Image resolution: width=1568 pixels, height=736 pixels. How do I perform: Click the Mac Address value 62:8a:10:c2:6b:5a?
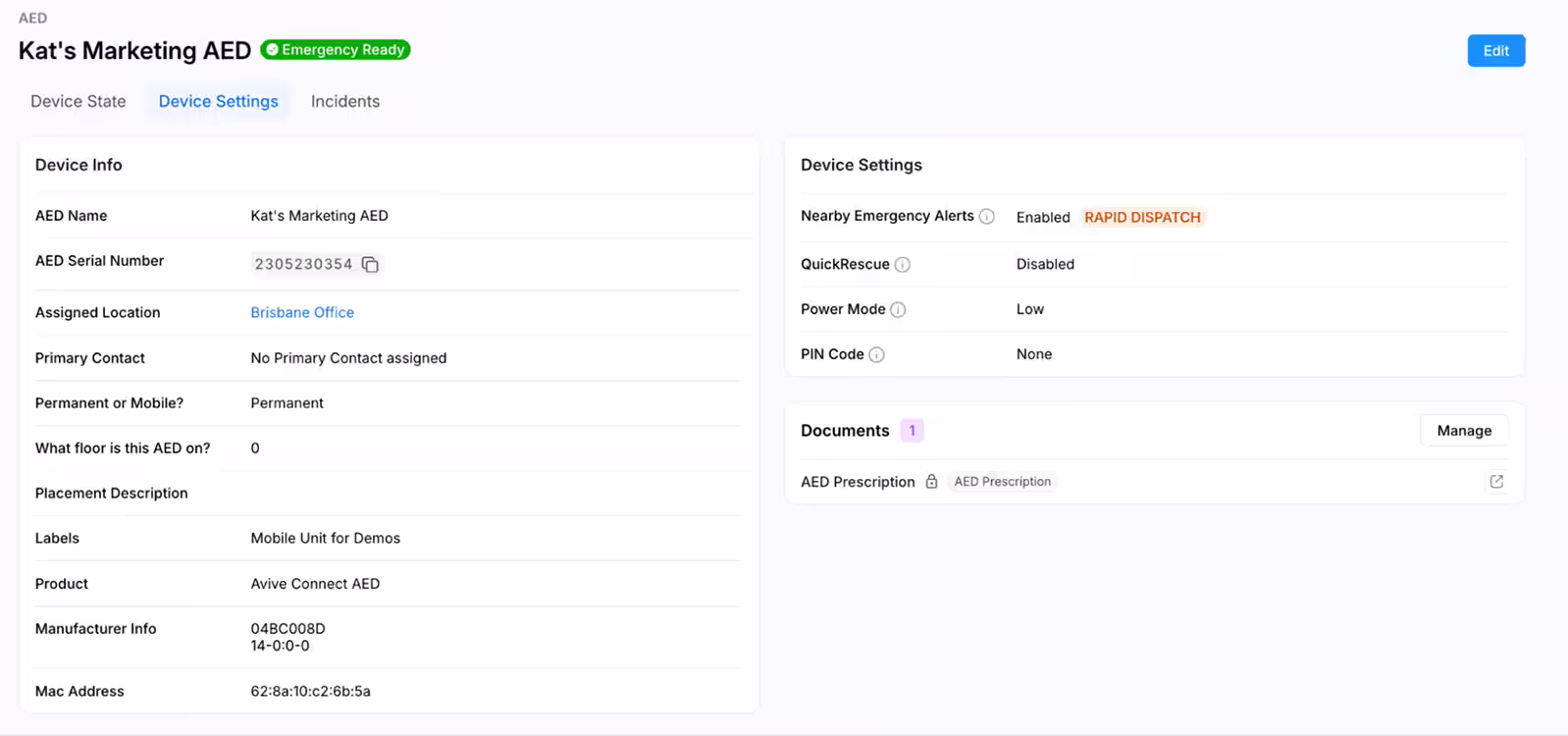[310, 692]
